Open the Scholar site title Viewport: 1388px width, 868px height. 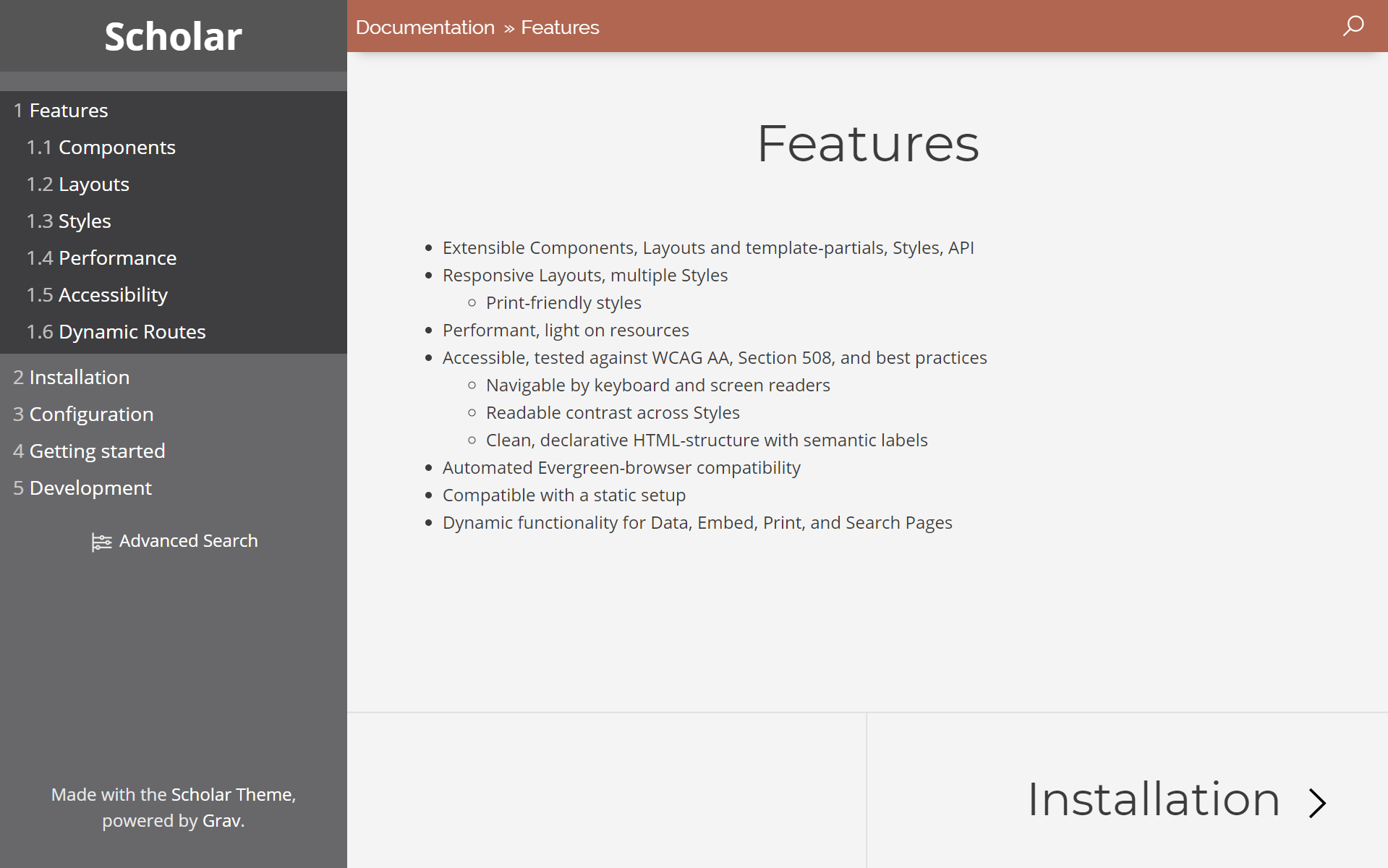tap(173, 36)
